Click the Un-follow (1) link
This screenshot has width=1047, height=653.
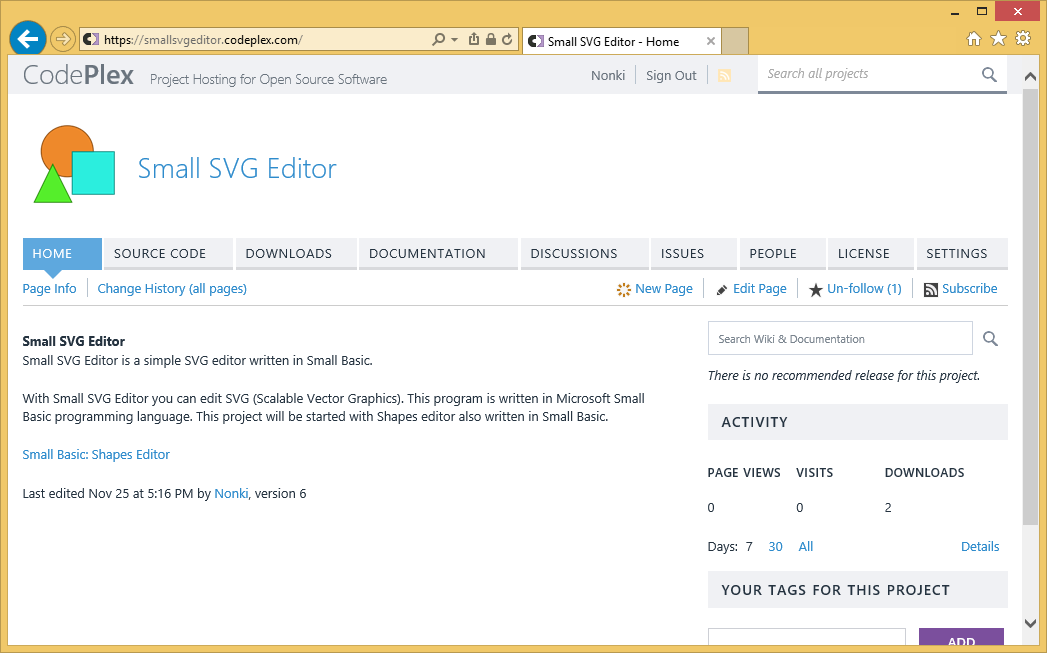coord(864,288)
